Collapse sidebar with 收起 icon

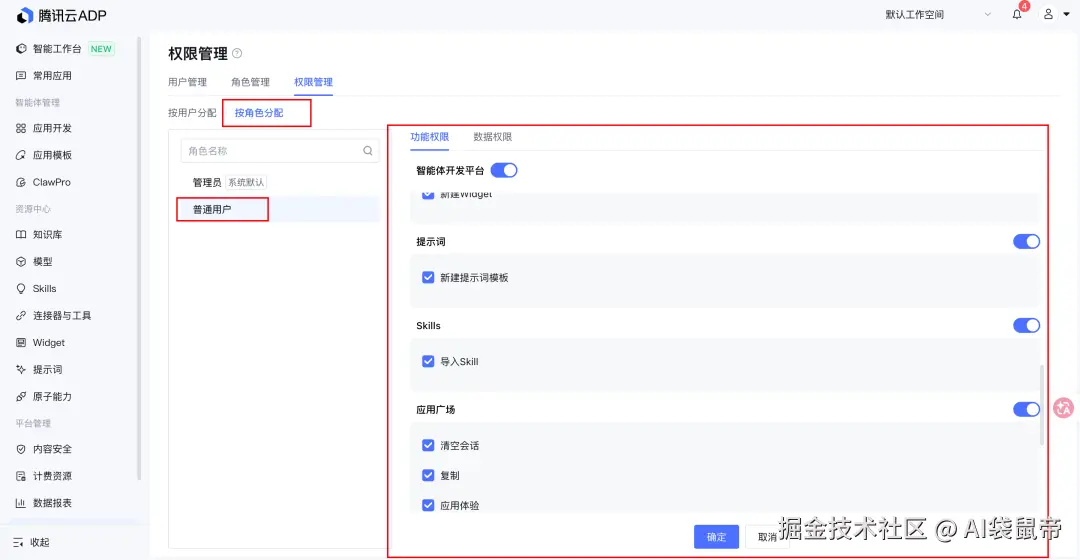[19, 543]
